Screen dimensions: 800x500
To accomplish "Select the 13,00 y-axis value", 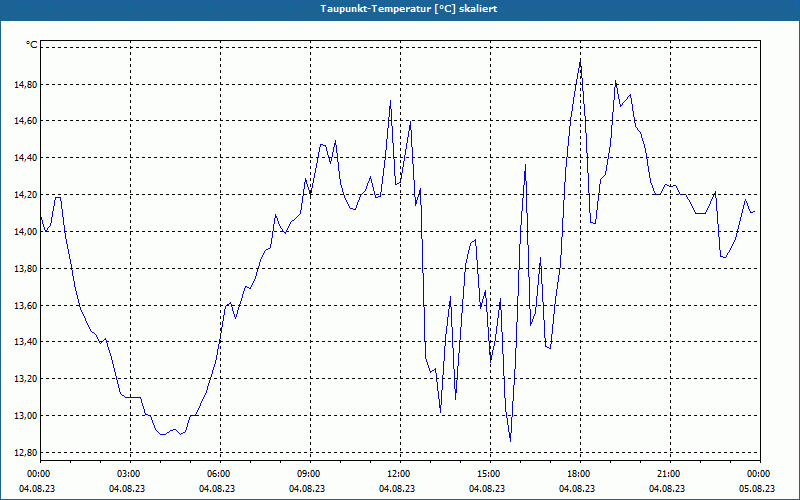I will click(x=26, y=415).
